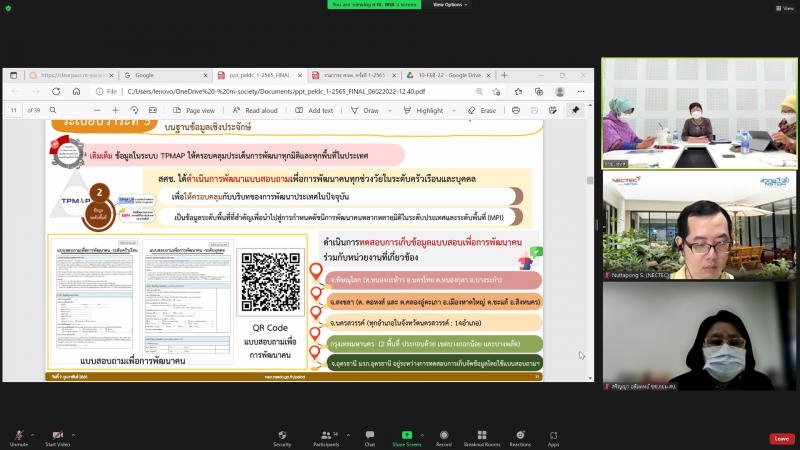This screenshot has height=450, width=800.
Task: Open browser settings and more menu
Action: (x=581, y=92)
